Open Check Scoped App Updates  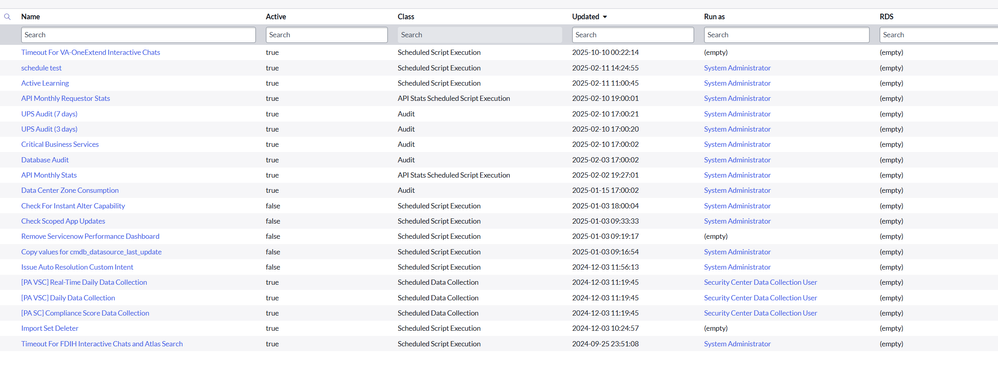point(63,222)
